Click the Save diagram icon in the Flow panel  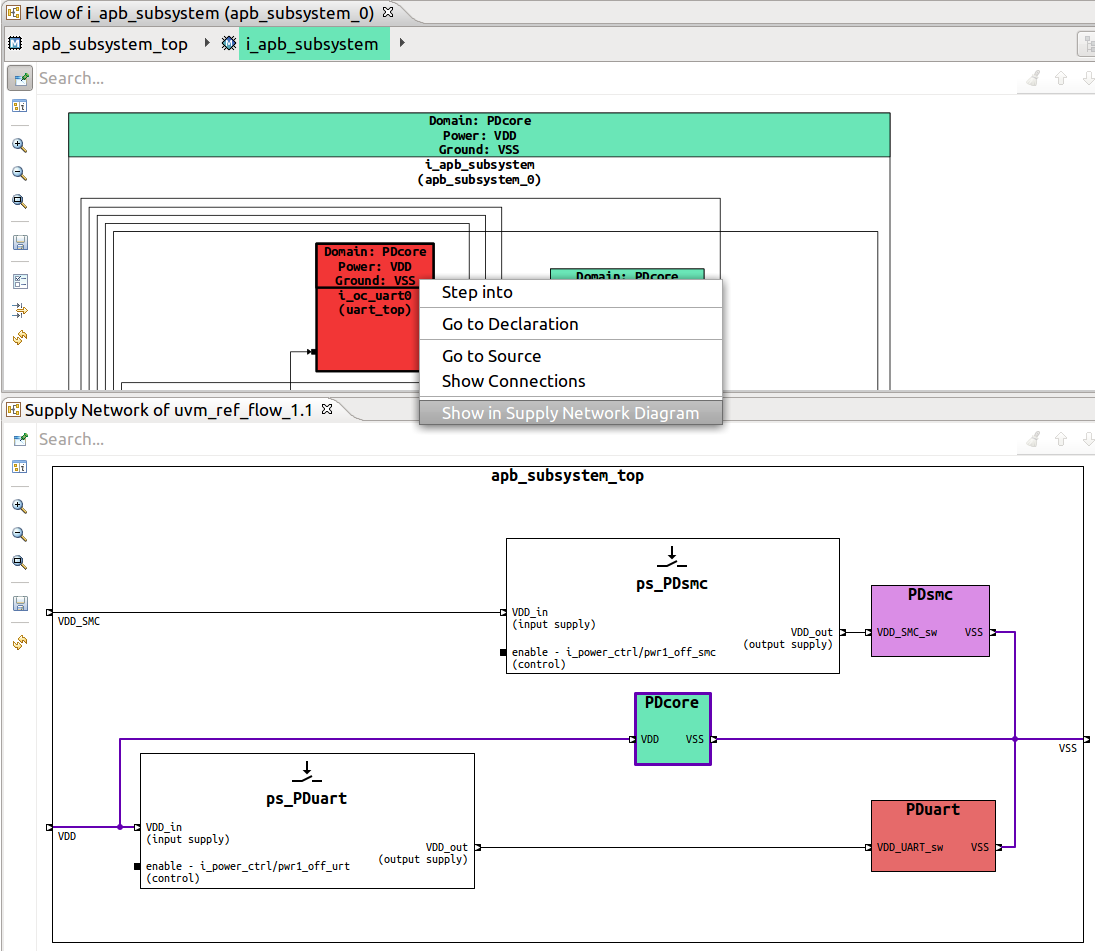pyautogui.click(x=19, y=241)
